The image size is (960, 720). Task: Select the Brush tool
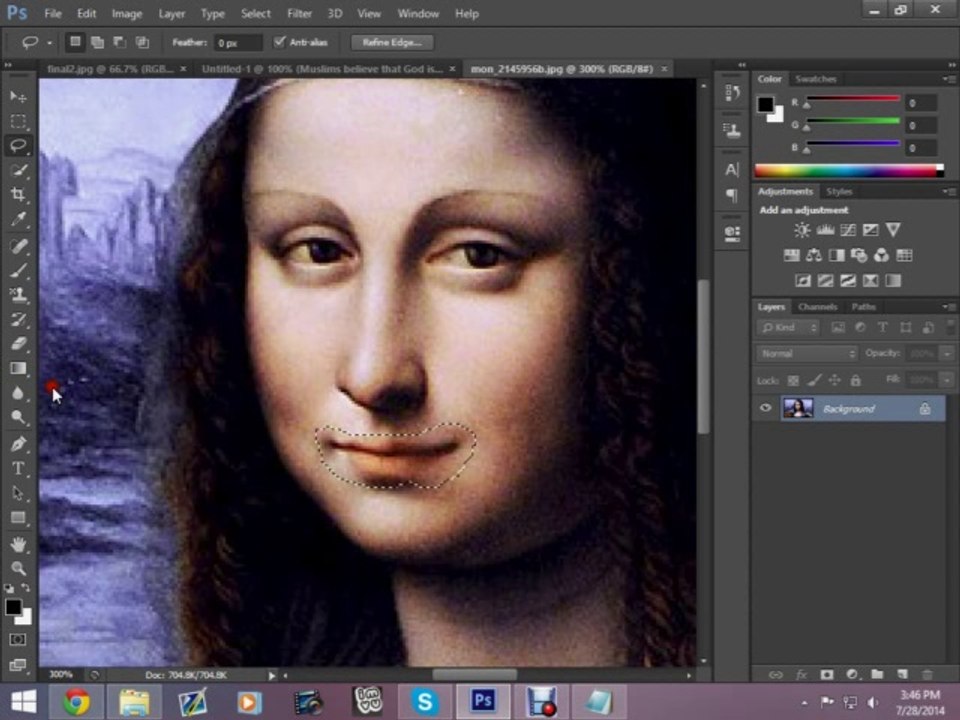(18, 270)
